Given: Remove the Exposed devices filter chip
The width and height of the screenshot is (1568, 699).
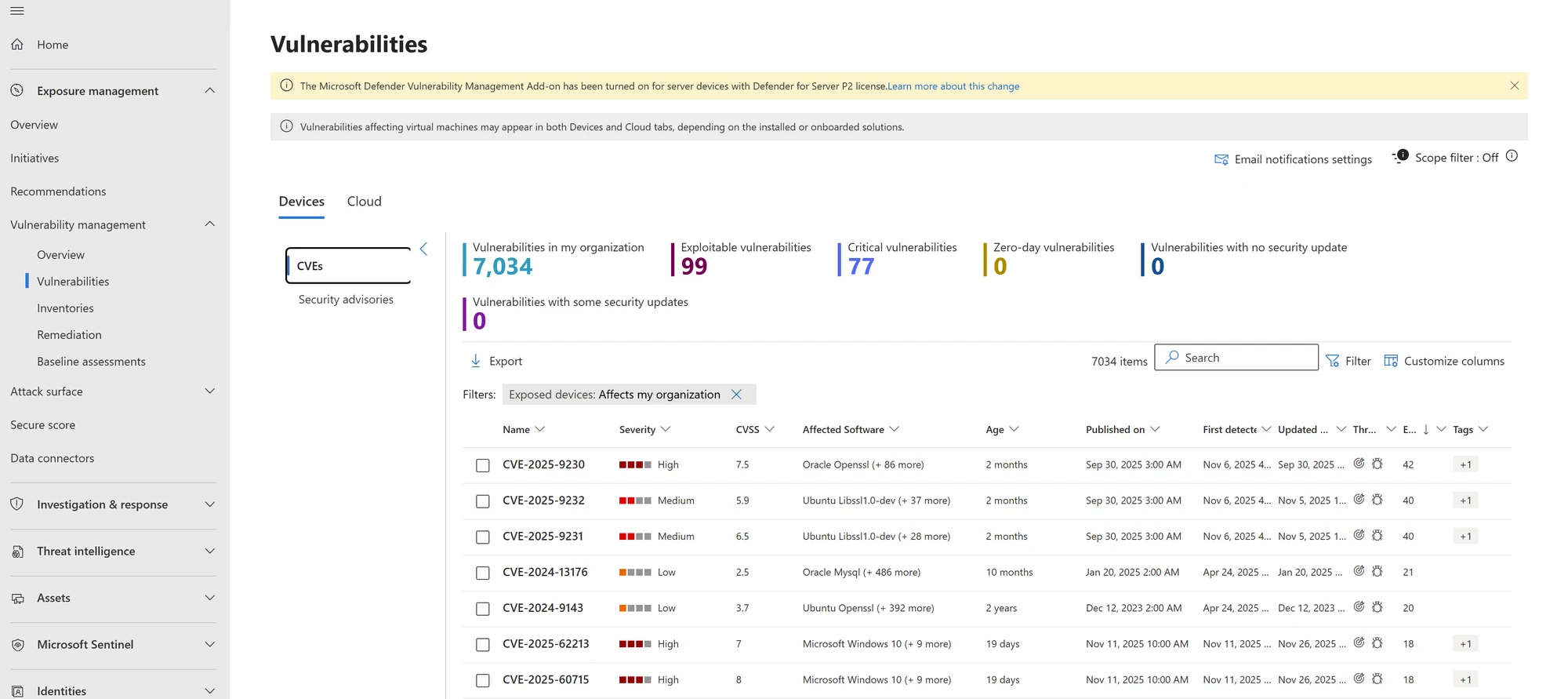Looking at the screenshot, I should point(737,395).
